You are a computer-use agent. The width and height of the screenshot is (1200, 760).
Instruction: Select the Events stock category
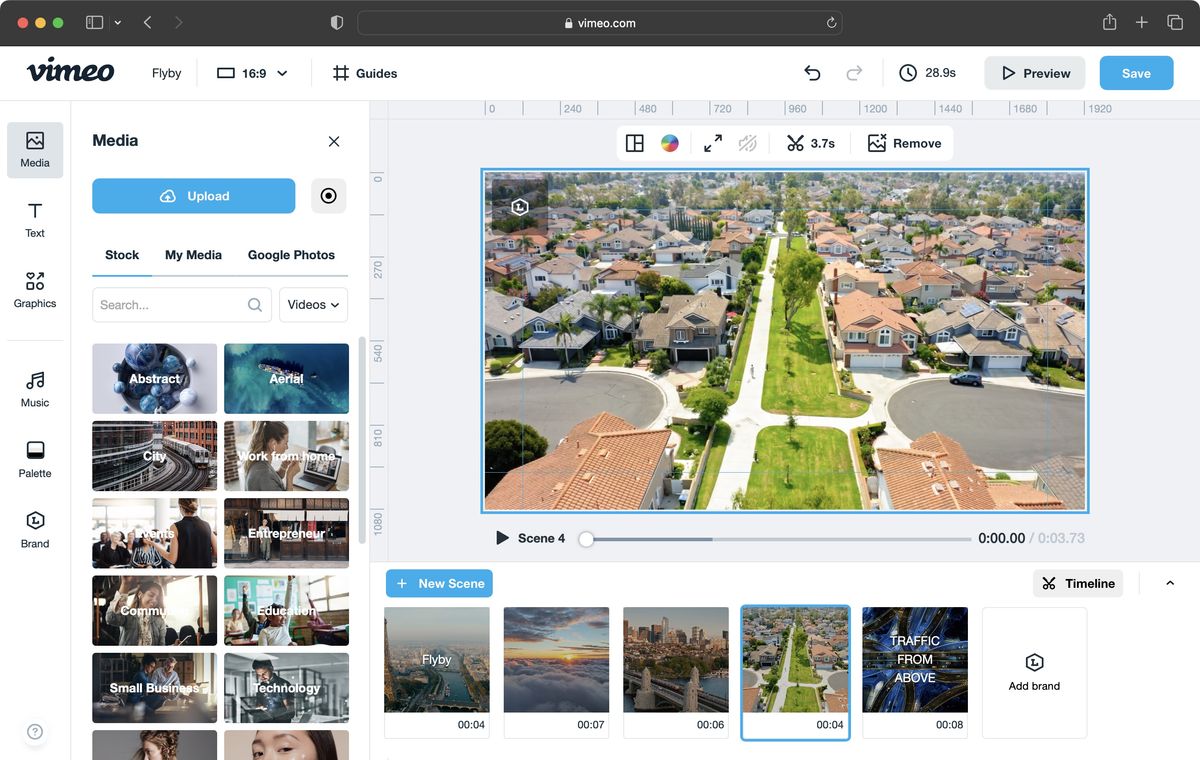(154, 533)
